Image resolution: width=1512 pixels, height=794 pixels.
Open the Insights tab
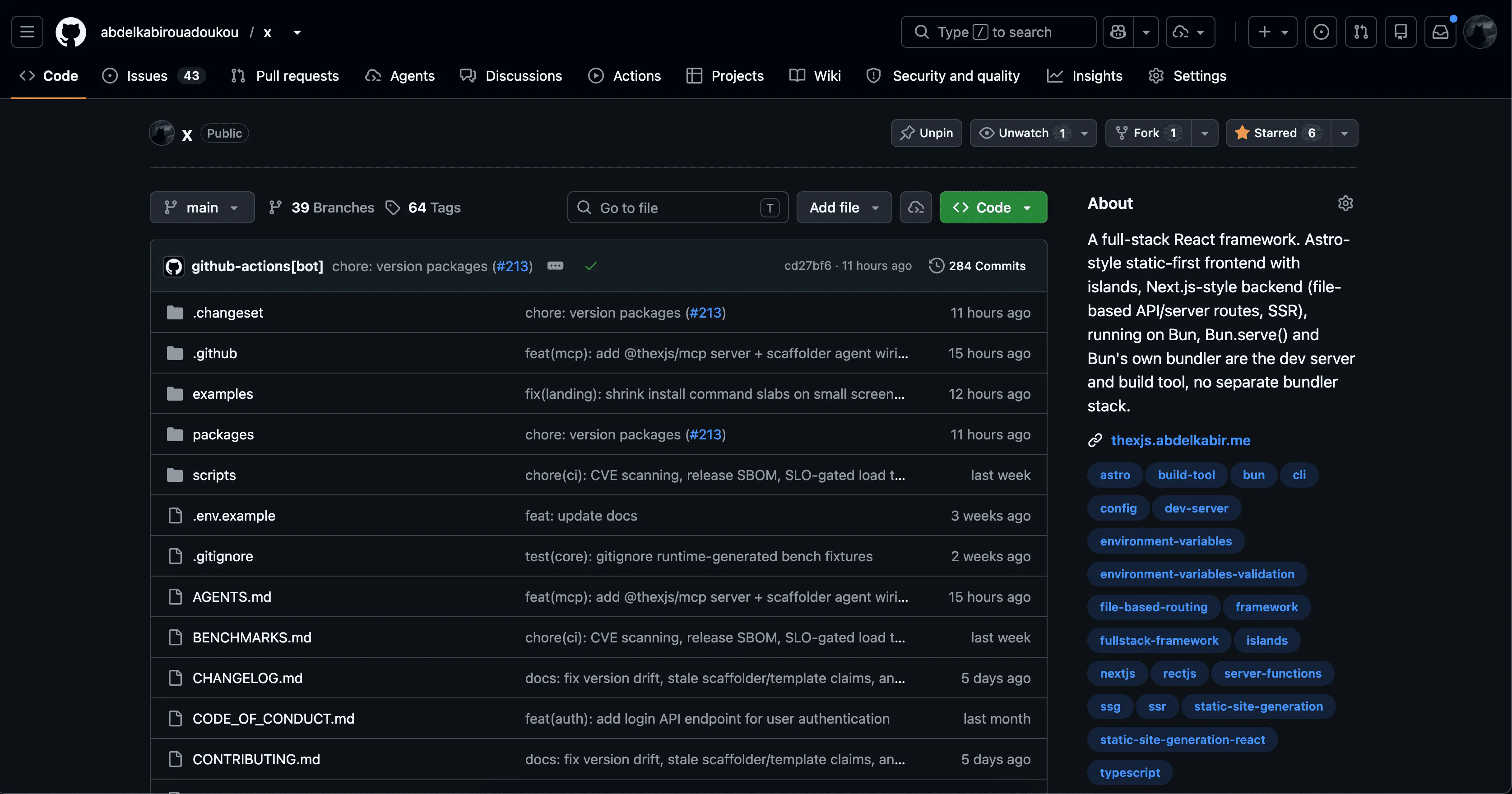click(x=1085, y=75)
